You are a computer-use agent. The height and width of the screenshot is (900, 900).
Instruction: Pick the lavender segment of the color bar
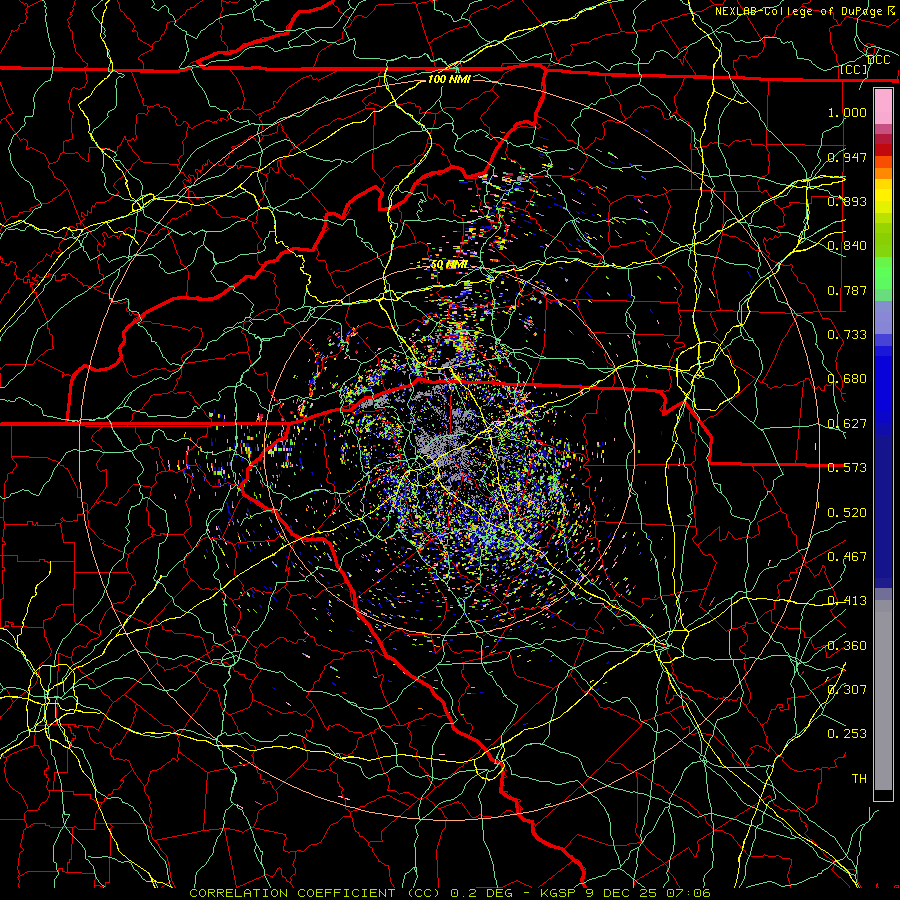(x=883, y=317)
